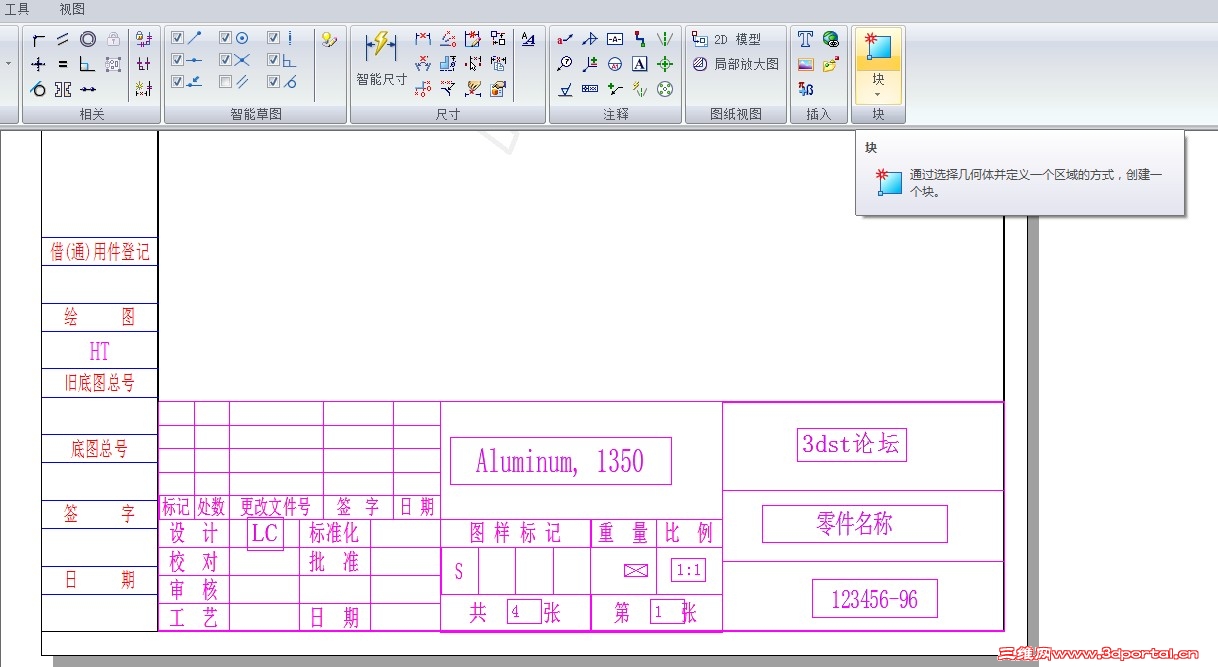Select the Datum Target icon
The height and width of the screenshot is (667, 1218).
(615, 64)
